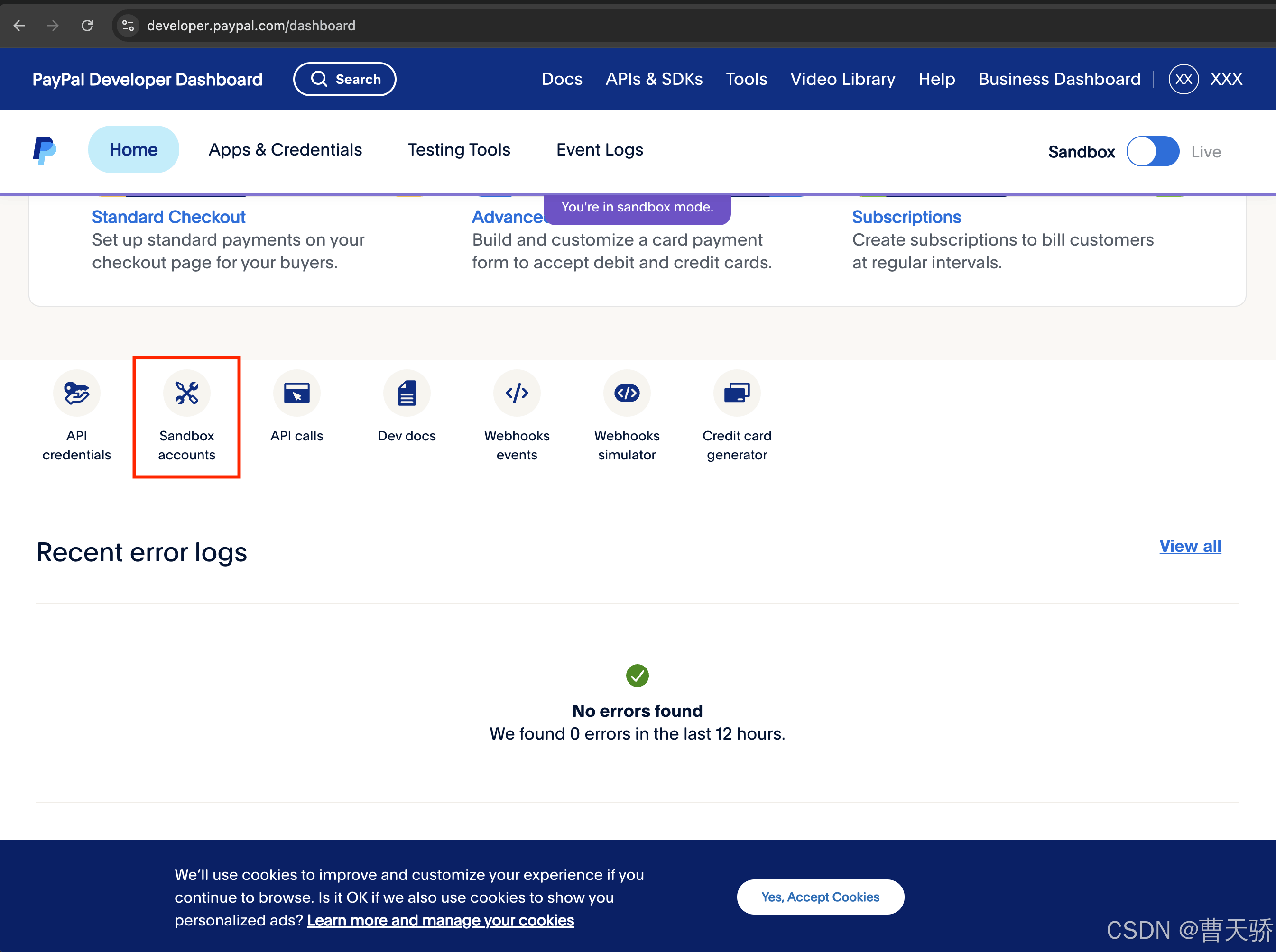Click the site information icon in address bar
The image size is (1276, 952).
click(x=128, y=25)
